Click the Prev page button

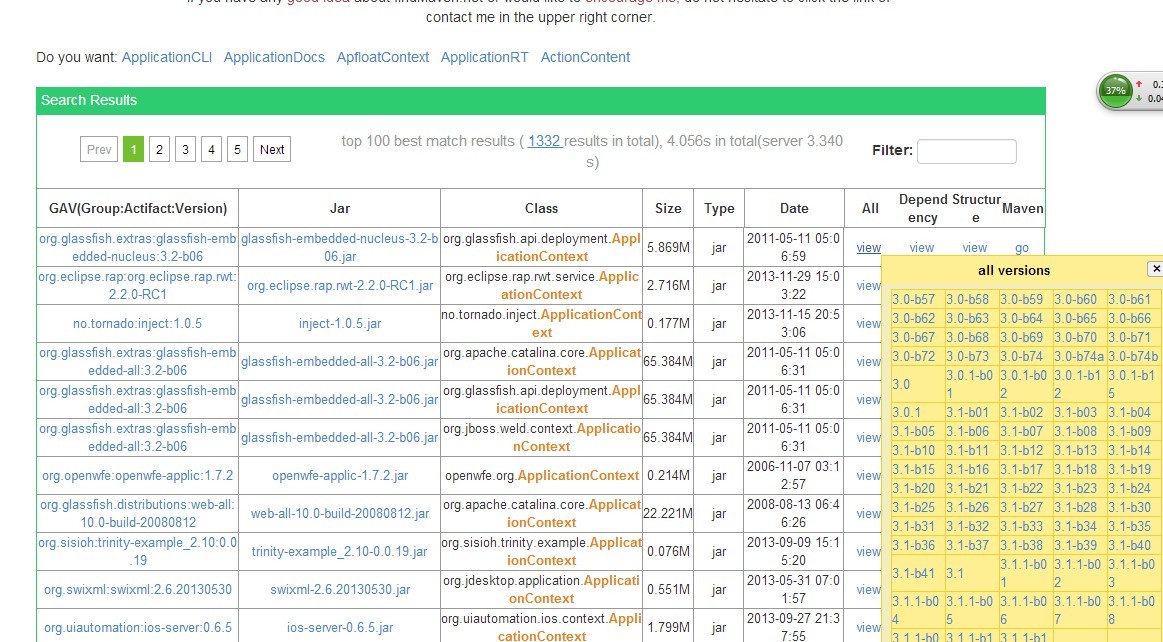(x=99, y=149)
